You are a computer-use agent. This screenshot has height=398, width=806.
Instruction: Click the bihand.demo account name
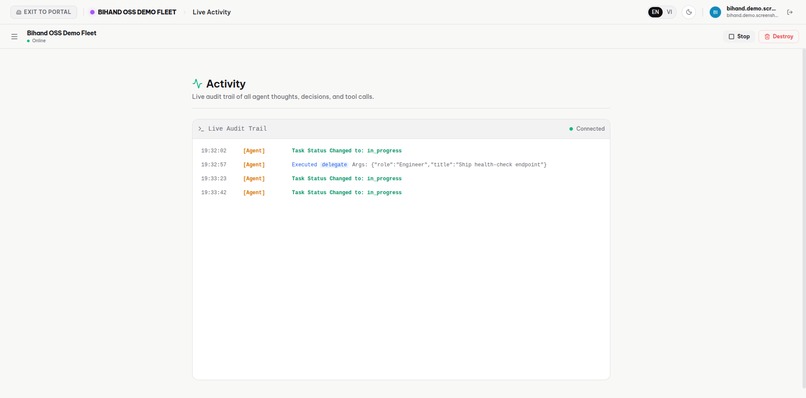pyautogui.click(x=751, y=9)
